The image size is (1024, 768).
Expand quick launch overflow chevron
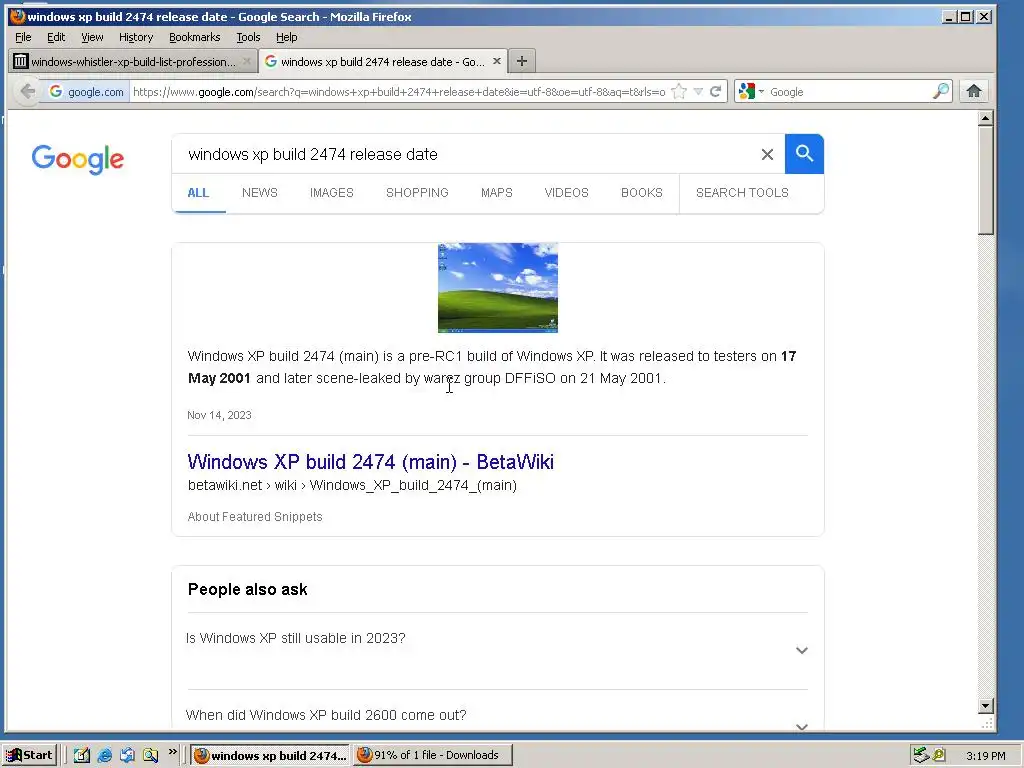point(172,752)
